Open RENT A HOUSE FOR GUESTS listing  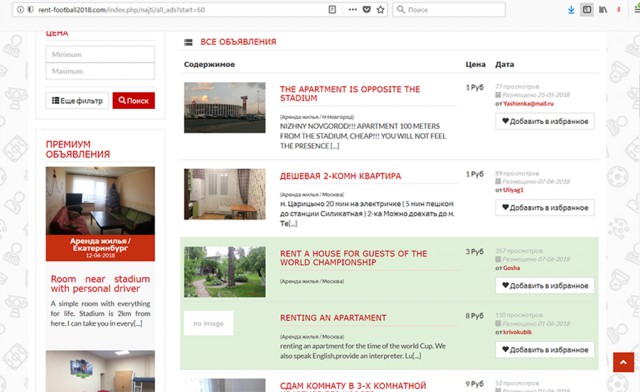pos(353,258)
